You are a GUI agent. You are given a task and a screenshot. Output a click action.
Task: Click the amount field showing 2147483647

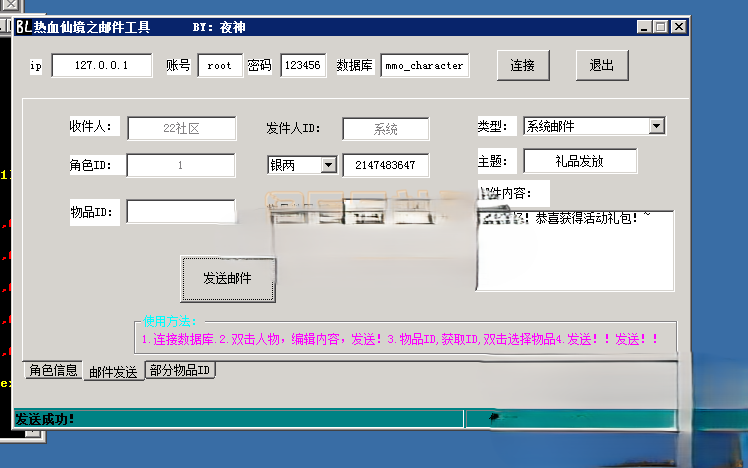385,165
